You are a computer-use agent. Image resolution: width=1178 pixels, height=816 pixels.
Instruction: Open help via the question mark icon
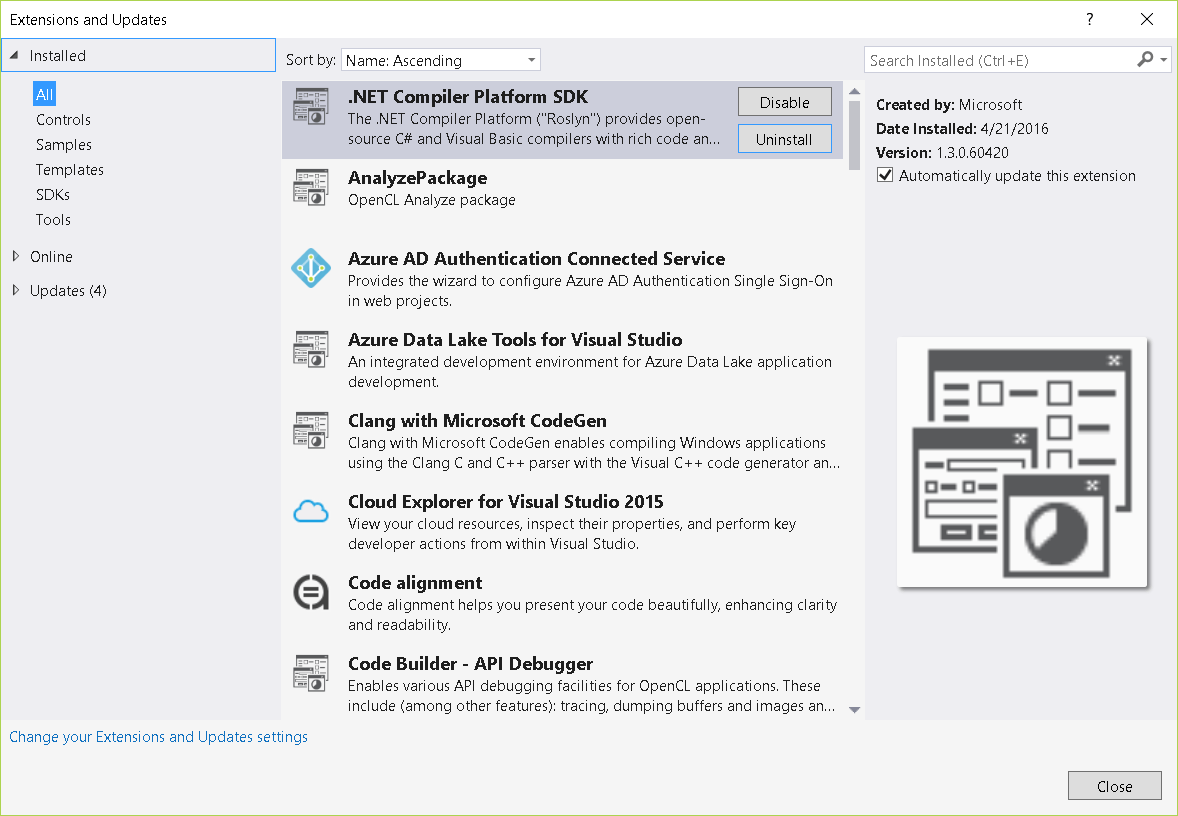coord(1089,19)
